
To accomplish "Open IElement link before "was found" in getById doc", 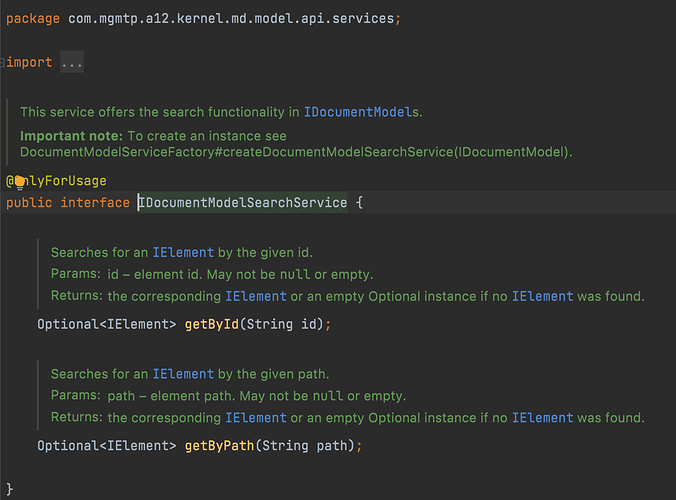I will pos(543,296).
